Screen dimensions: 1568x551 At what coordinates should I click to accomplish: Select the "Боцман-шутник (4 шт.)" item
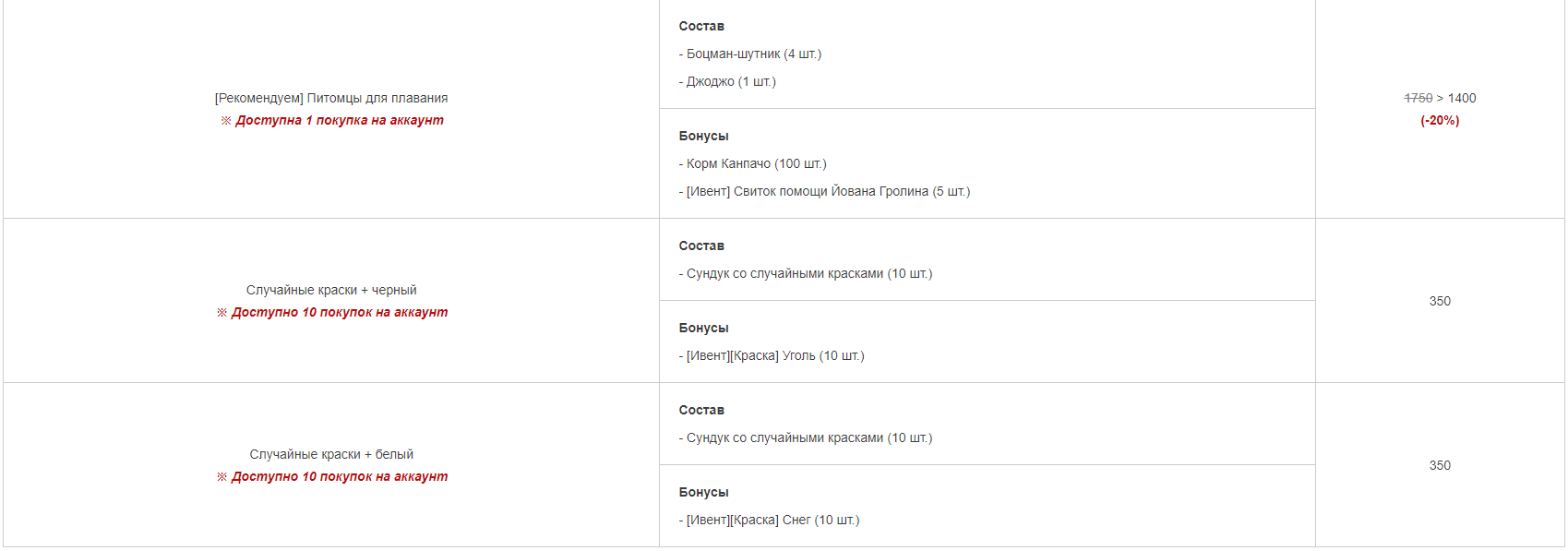click(753, 54)
